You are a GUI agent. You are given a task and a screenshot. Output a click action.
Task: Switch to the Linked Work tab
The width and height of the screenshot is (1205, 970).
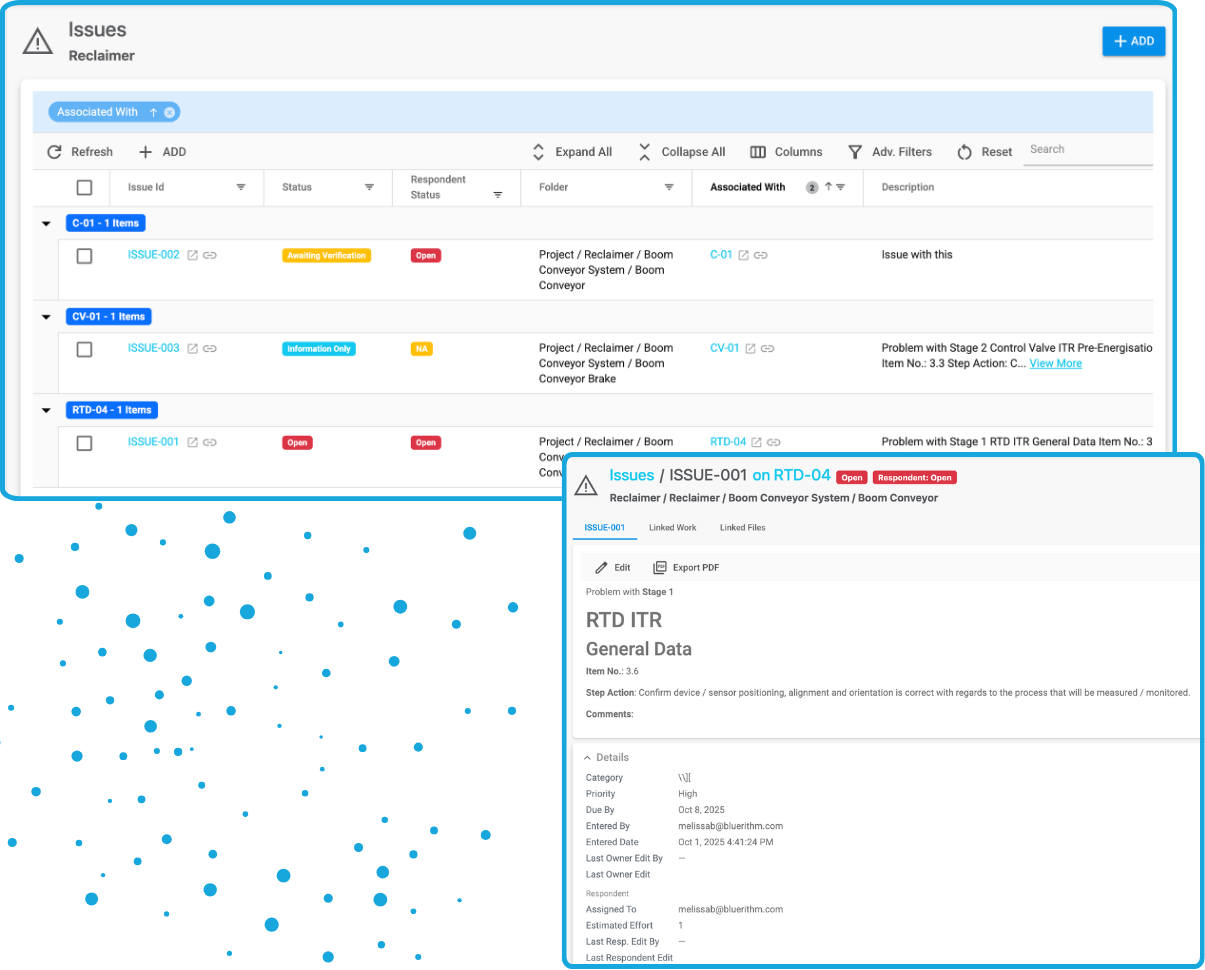click(x=672, y=527)
